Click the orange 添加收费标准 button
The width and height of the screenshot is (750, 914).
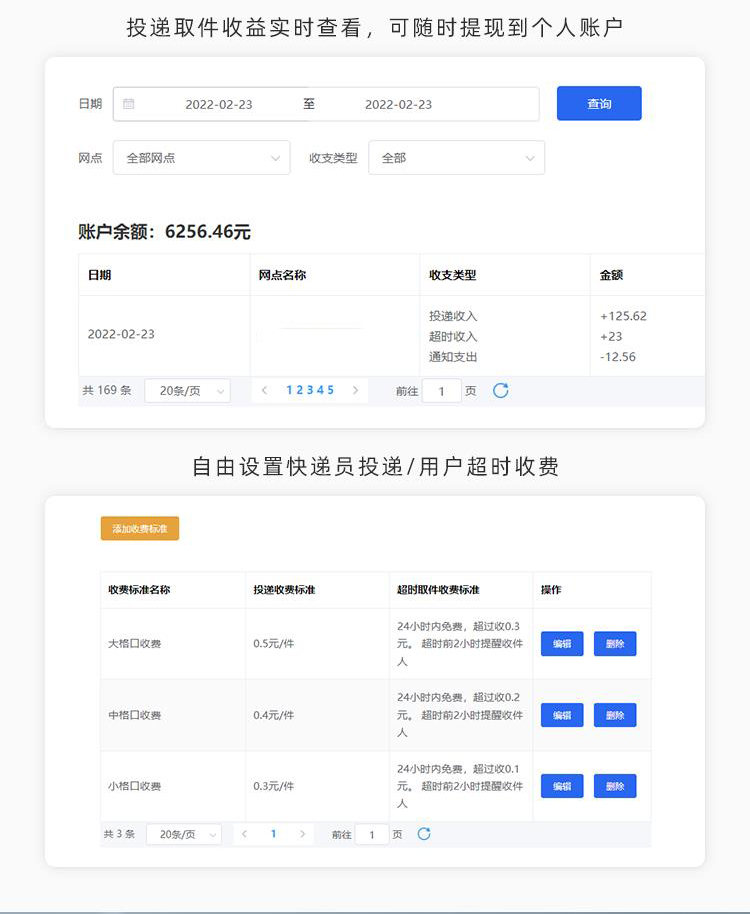tap(140, 528)
